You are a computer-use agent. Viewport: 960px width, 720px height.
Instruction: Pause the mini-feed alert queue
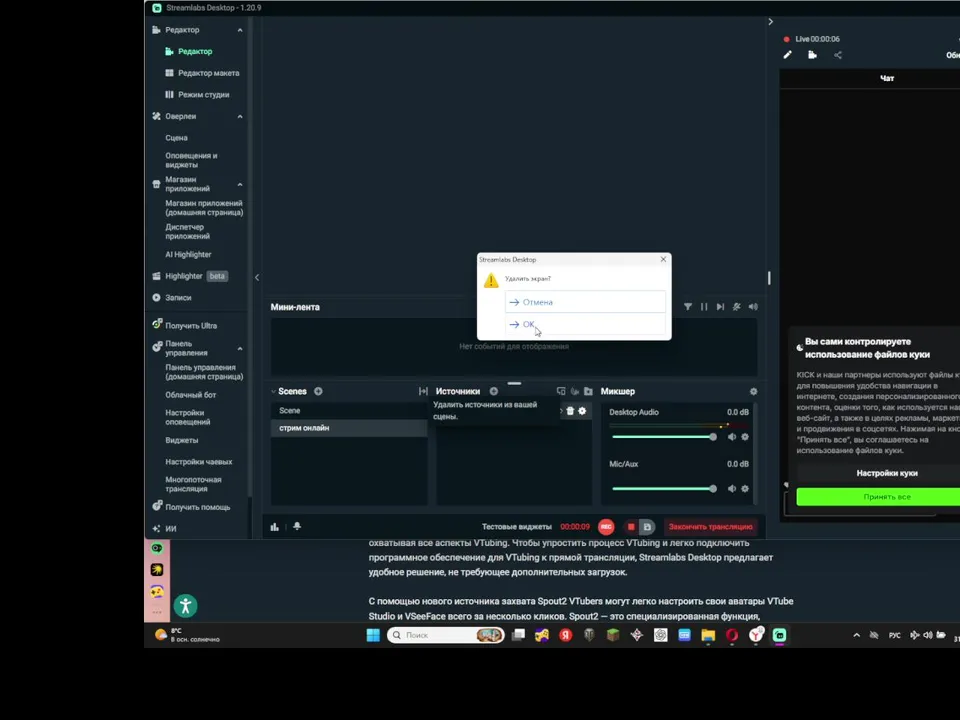[x=704, y=307]
